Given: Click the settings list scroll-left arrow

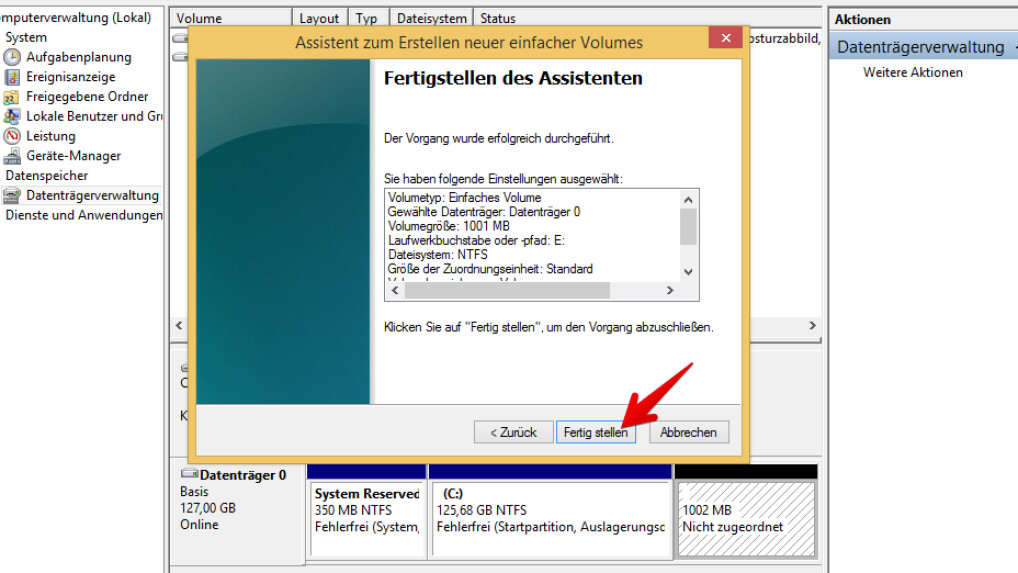Looking at the screenshot, I should (395, 290).
